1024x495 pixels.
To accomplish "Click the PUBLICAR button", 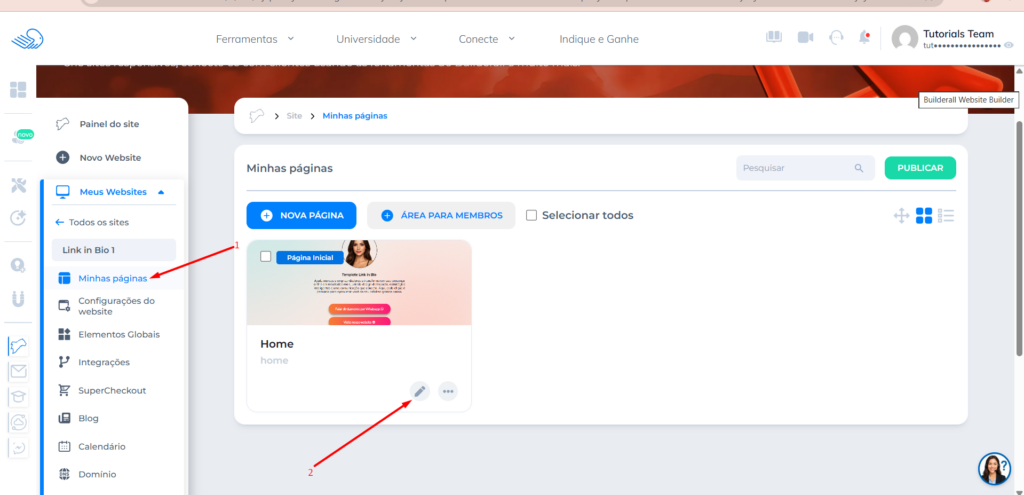I will click(x=920, y=168).
